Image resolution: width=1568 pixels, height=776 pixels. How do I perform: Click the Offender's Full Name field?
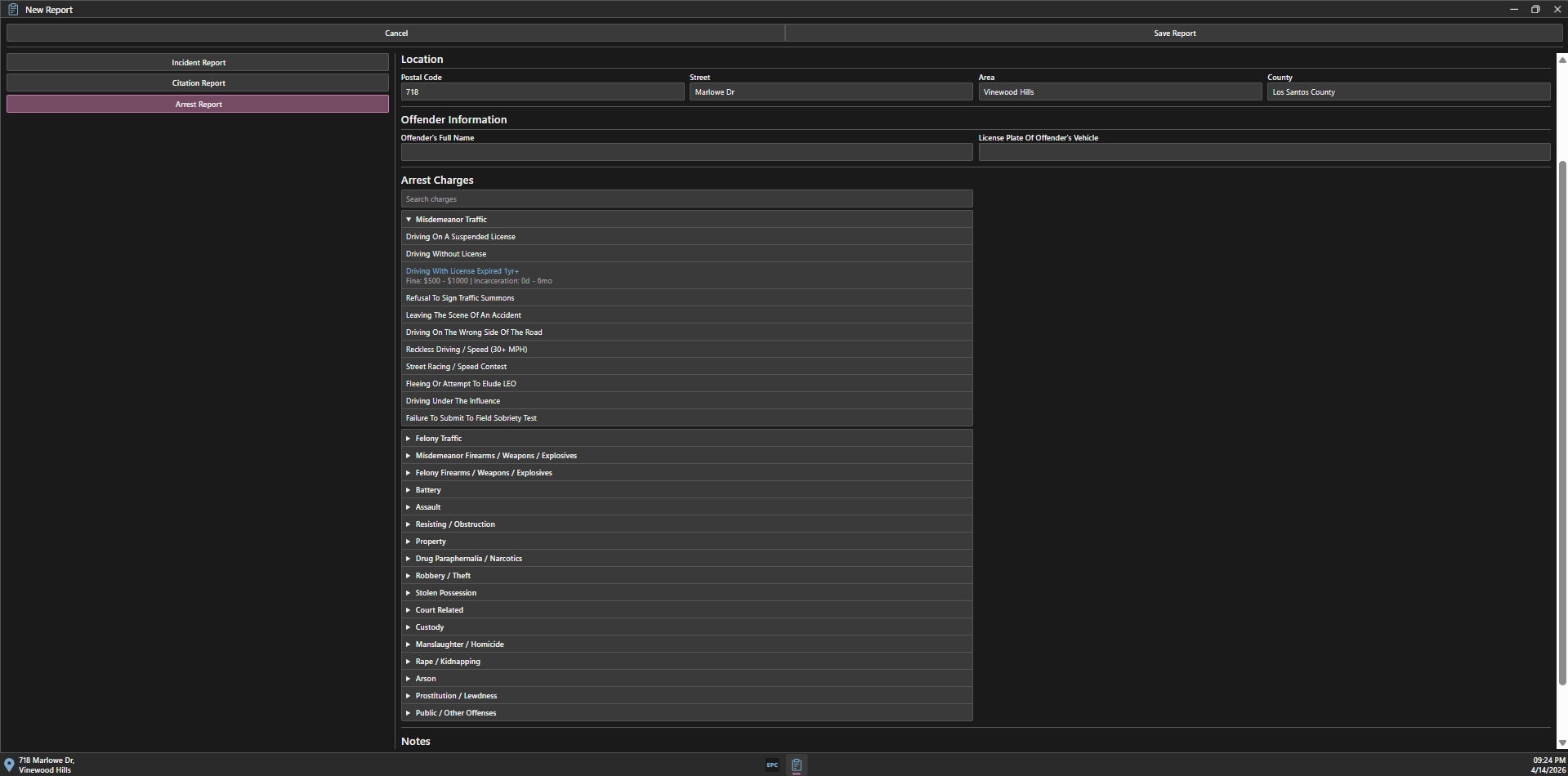[x=686, y=153]
